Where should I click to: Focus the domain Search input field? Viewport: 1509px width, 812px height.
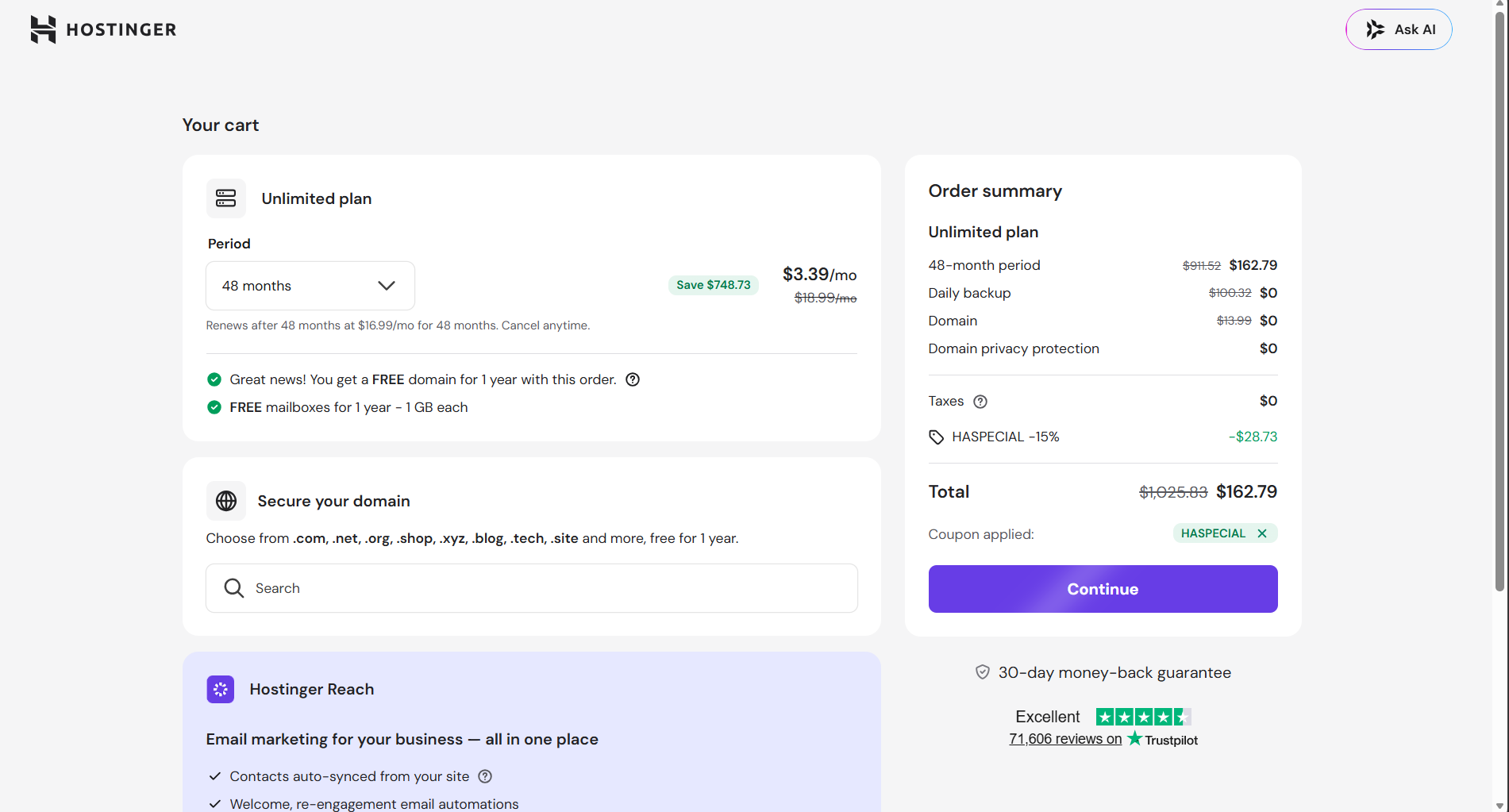point(532,588)
